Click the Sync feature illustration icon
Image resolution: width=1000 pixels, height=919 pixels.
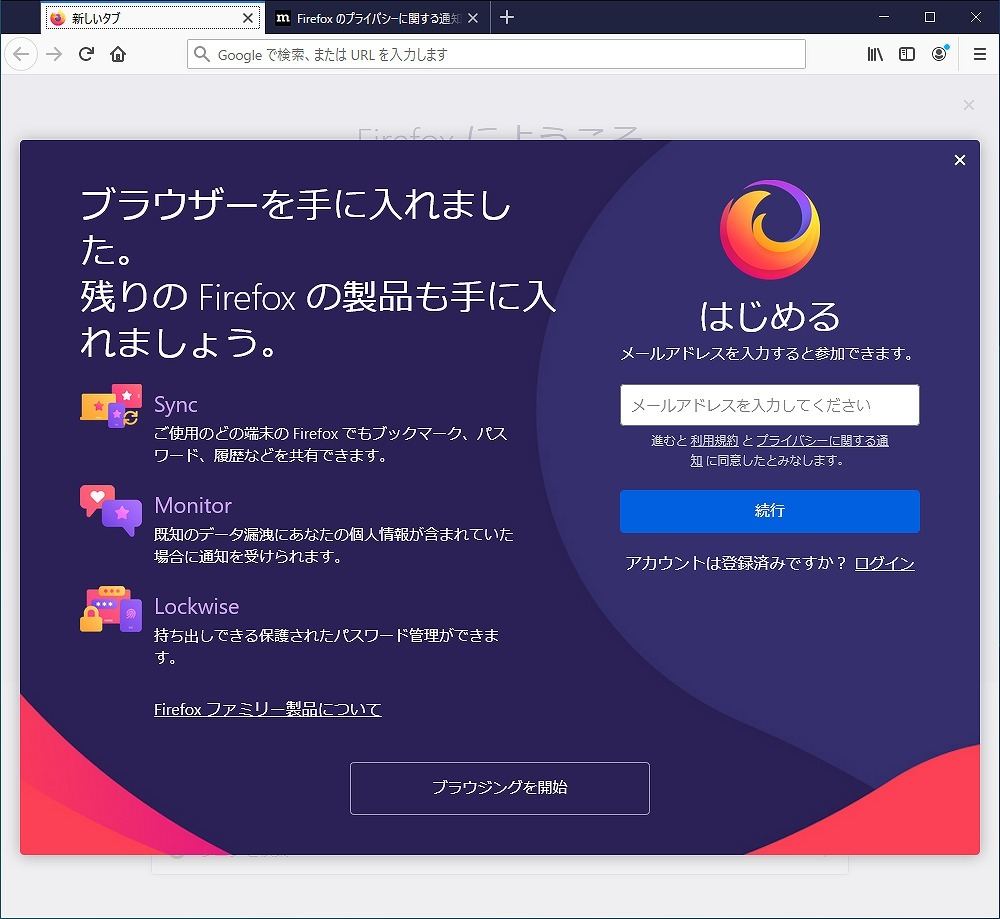(111, 406)
